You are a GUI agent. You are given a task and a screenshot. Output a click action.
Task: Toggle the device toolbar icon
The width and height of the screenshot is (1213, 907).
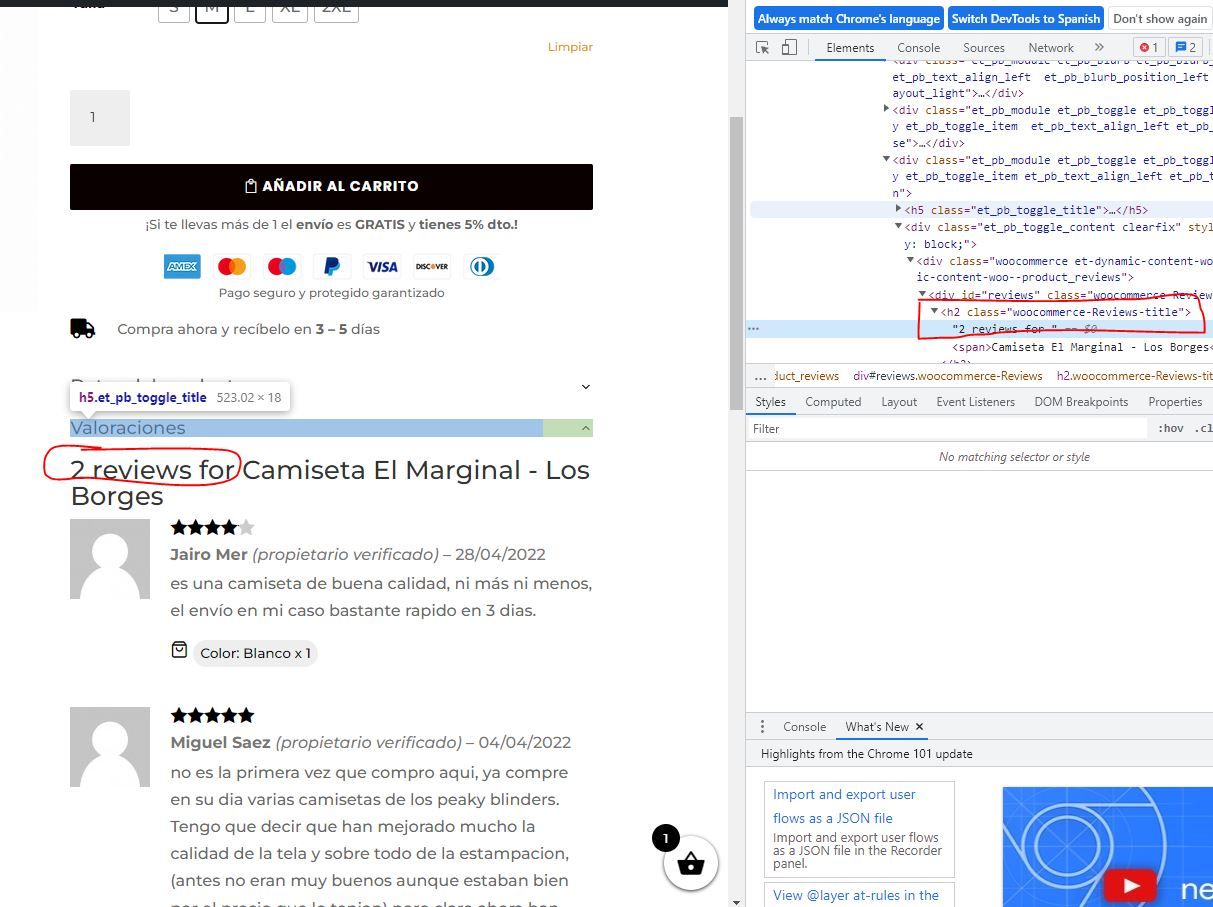click(x=789, y=47)
